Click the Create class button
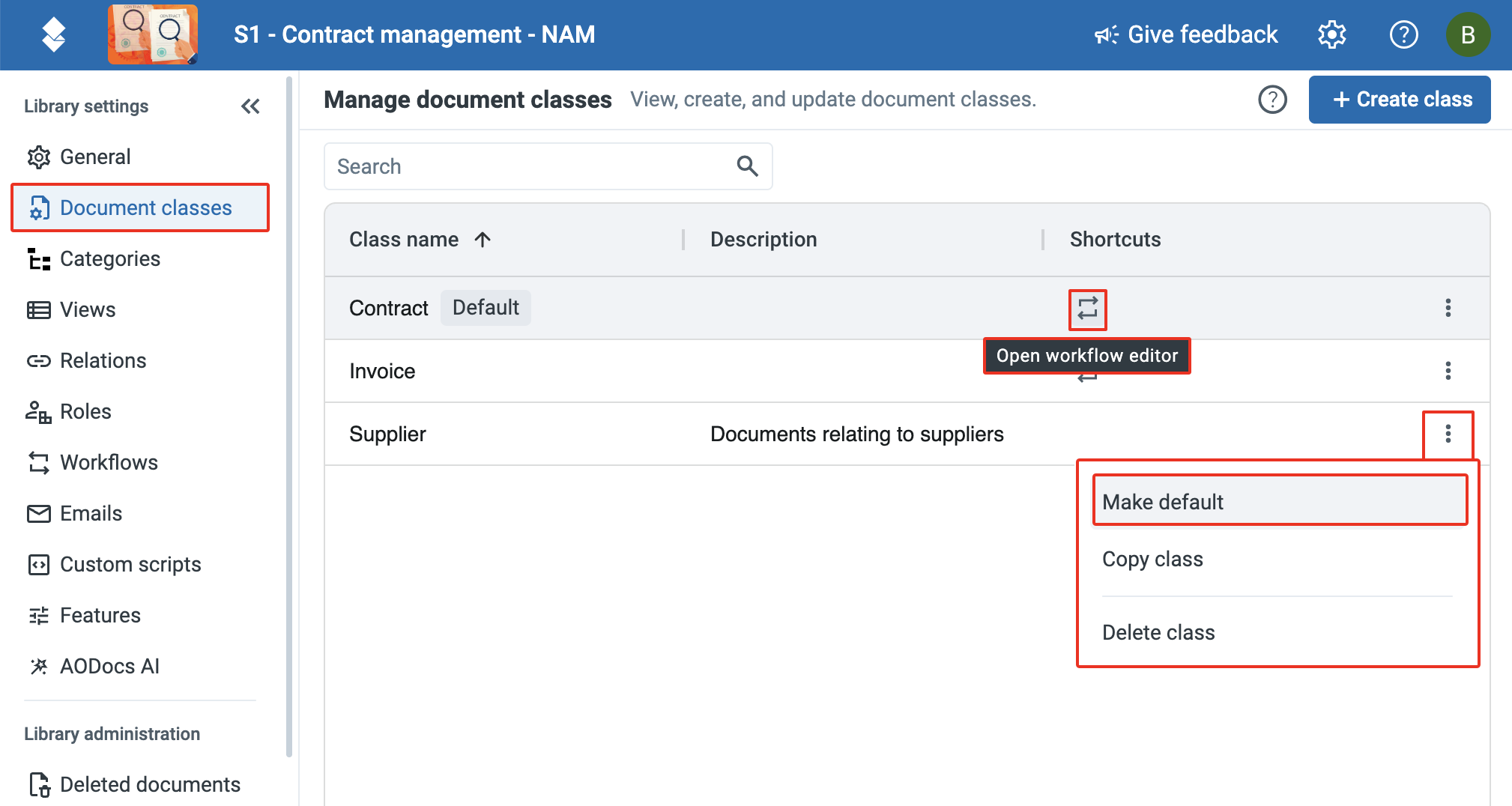 pyautogui.click(x=1399, y=100)
